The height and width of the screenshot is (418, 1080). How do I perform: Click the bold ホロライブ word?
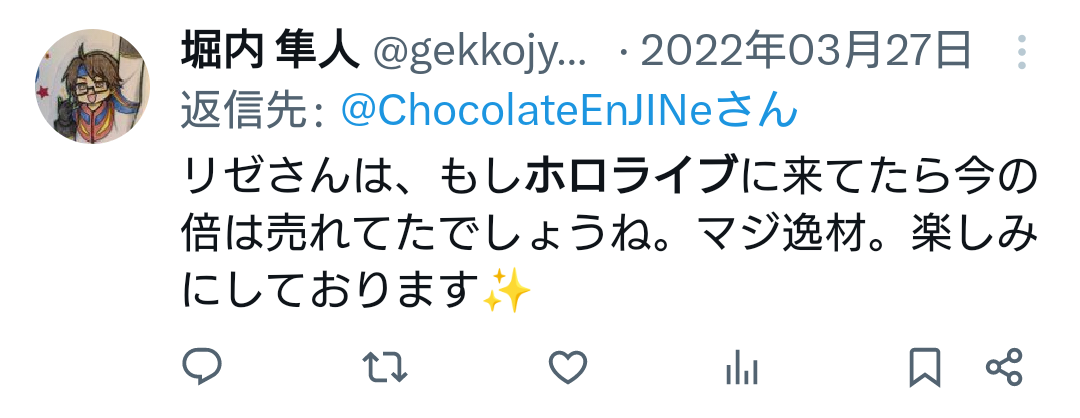pyautogui.click(x=630, y=178)
